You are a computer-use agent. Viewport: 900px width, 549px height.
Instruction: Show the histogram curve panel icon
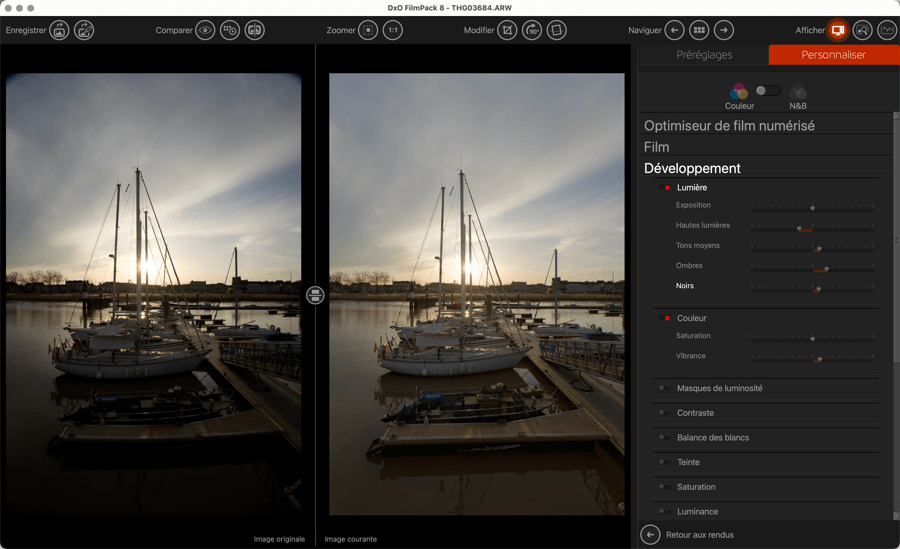tap(887, 30)
